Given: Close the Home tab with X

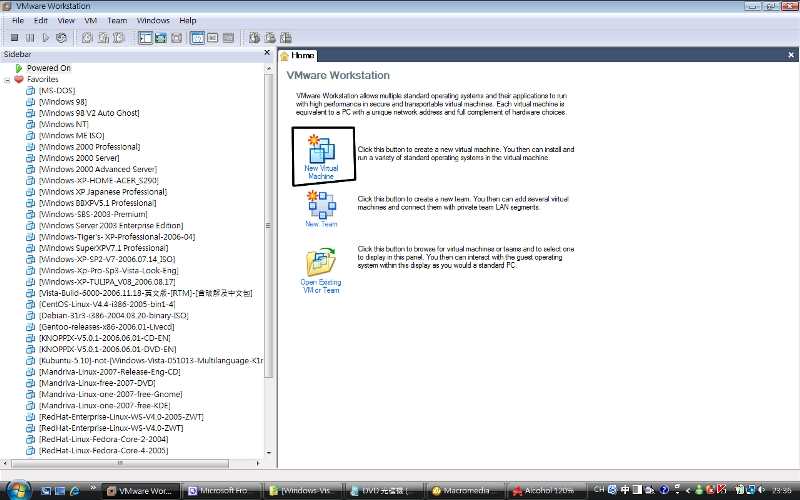Looking at the screenshot, I should [791, 55].
